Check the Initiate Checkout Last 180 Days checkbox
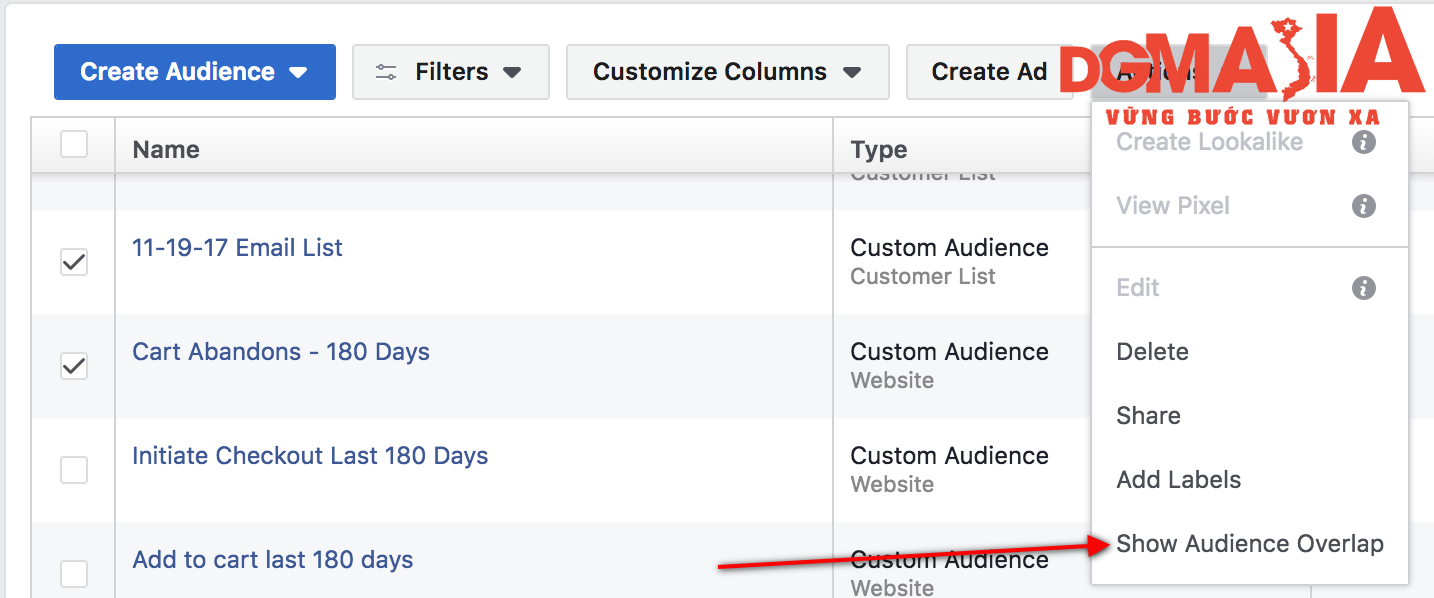 [x=74, y=470]
